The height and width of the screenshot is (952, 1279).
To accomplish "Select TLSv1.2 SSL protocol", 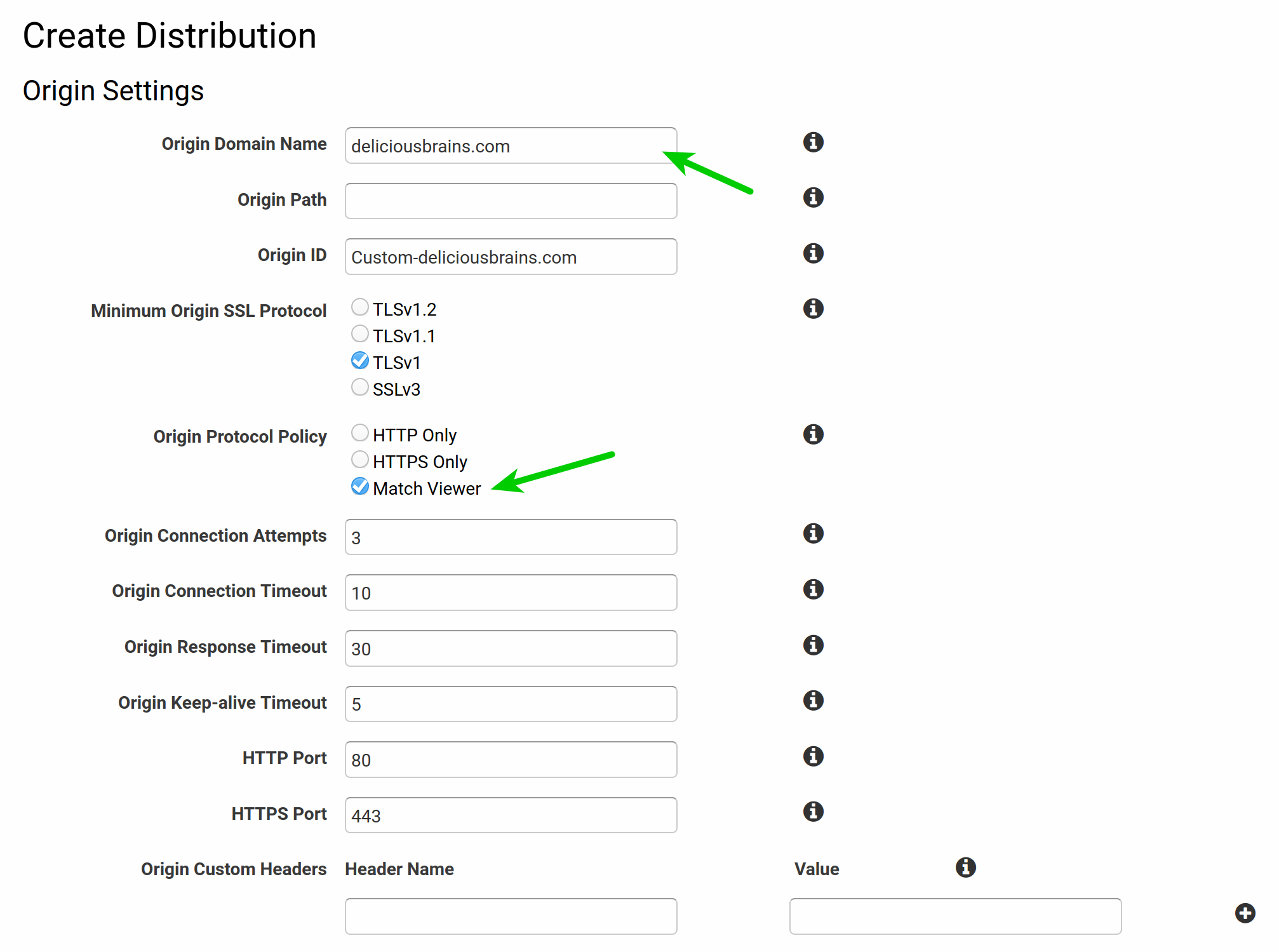I will (359, 307).
